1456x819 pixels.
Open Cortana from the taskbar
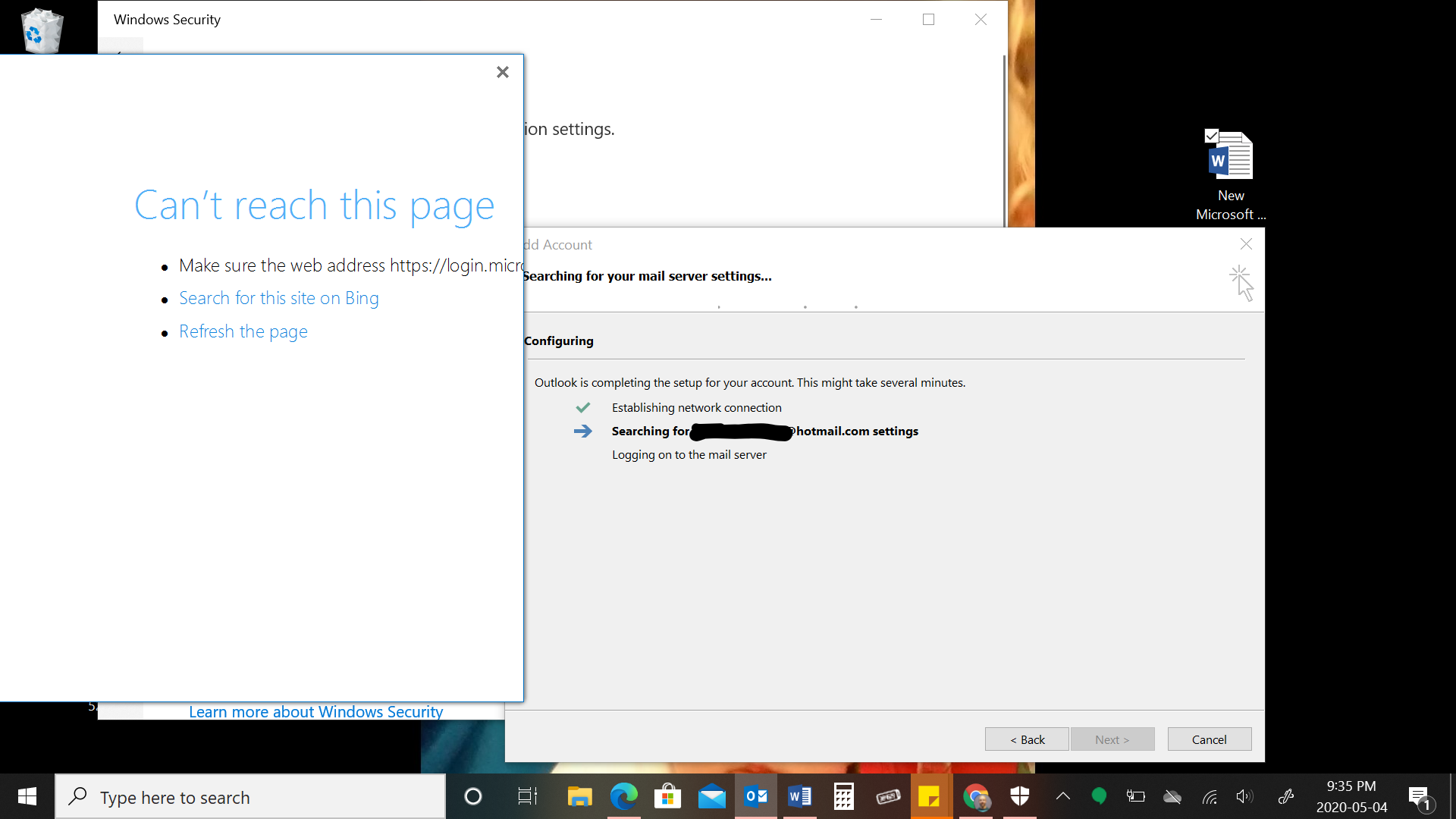[x=472, y=796]
